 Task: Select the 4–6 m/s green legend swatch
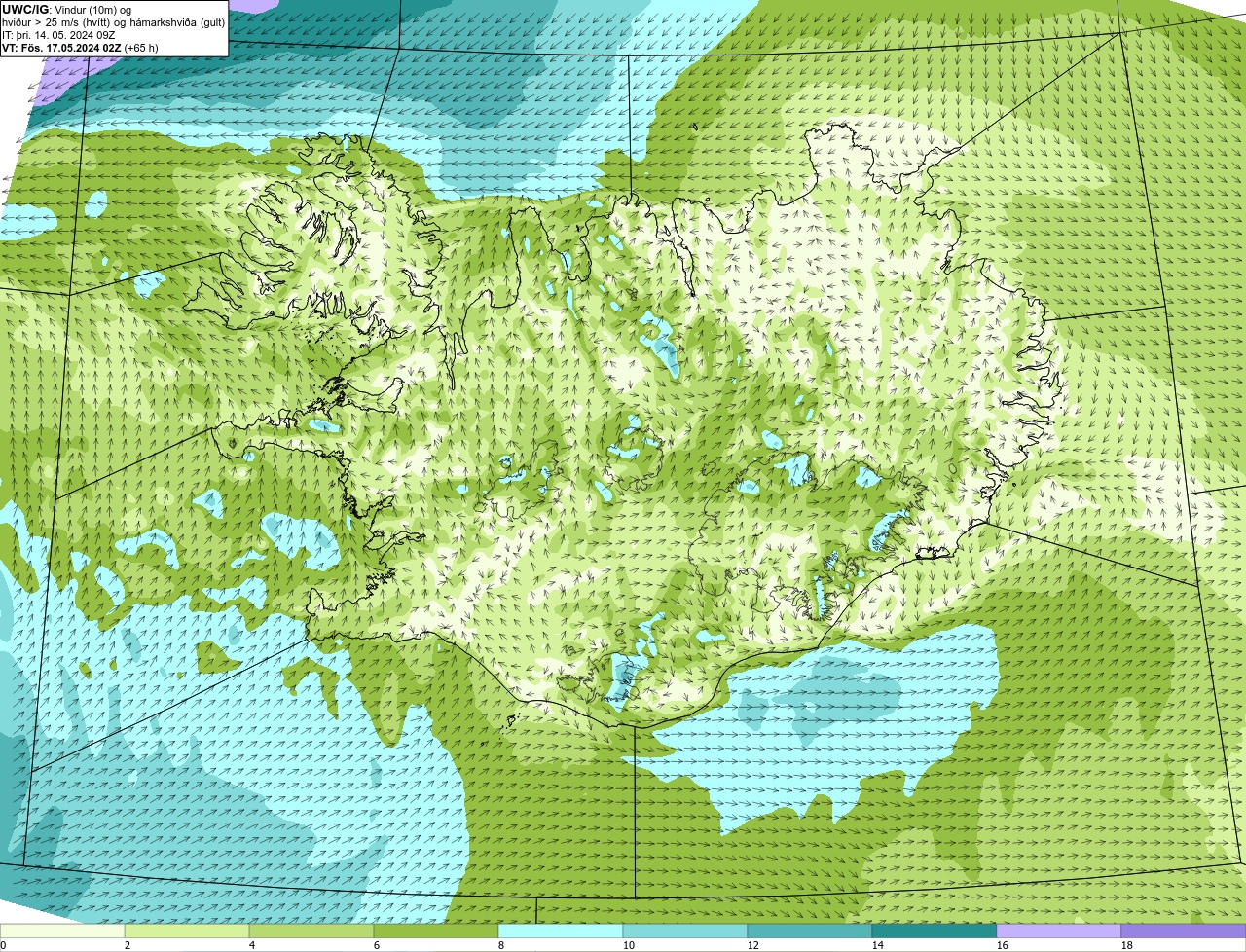click(x=311, y=931)
